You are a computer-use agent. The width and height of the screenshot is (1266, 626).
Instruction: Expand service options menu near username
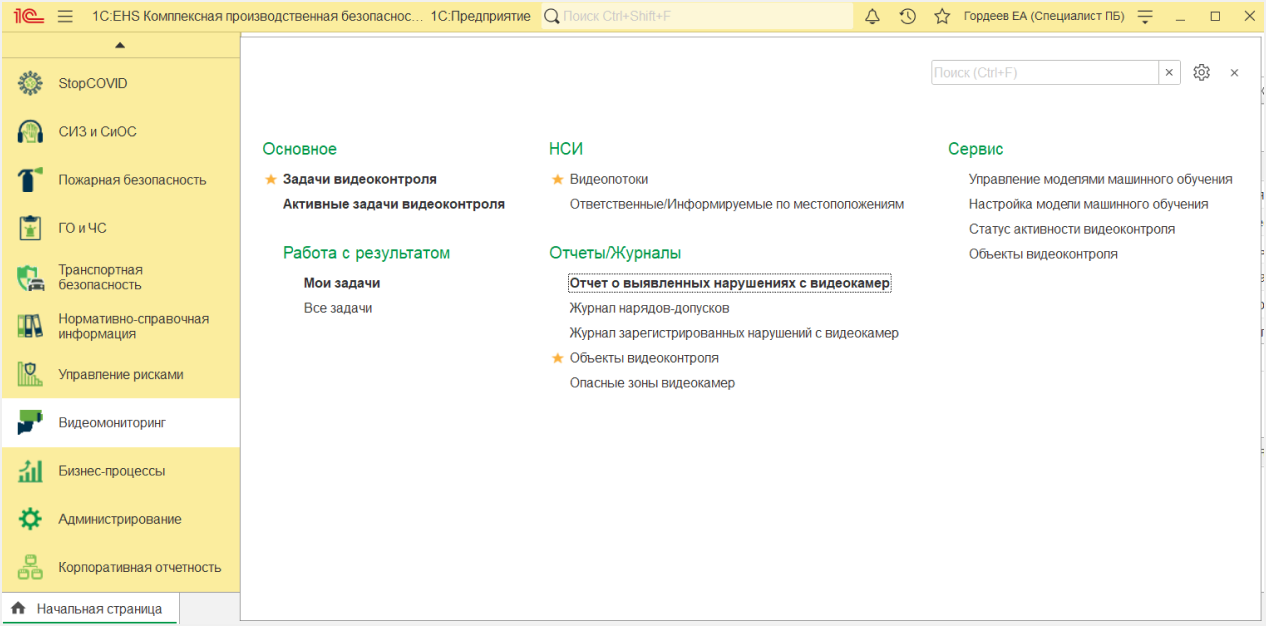1146,16
